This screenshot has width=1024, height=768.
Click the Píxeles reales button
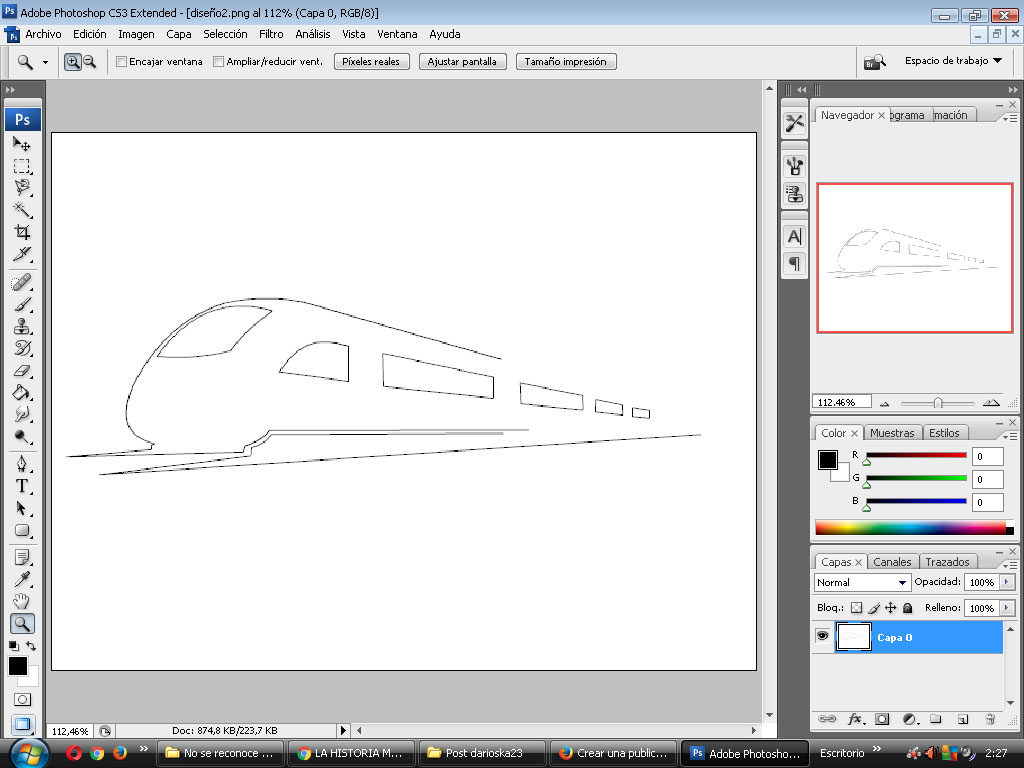[371, 61]
